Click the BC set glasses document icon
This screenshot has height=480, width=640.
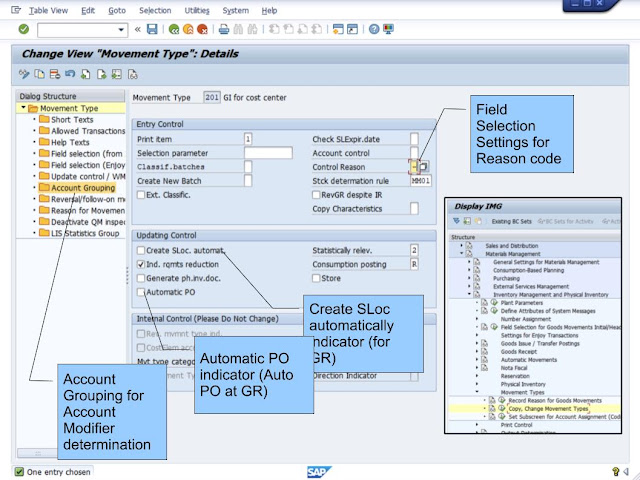click(132, 74)
